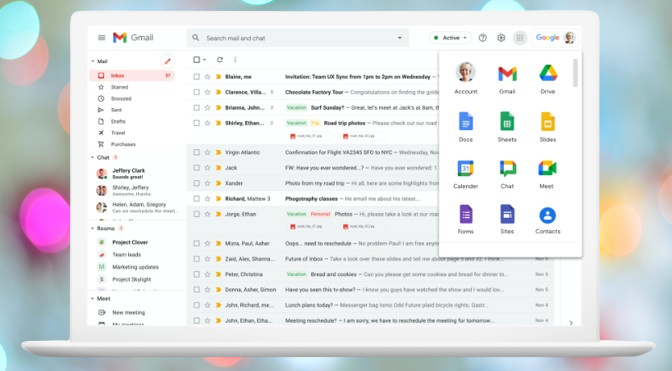672x371 pixels.
Task: Open the Settings gear icon
Action: point(501,38)
